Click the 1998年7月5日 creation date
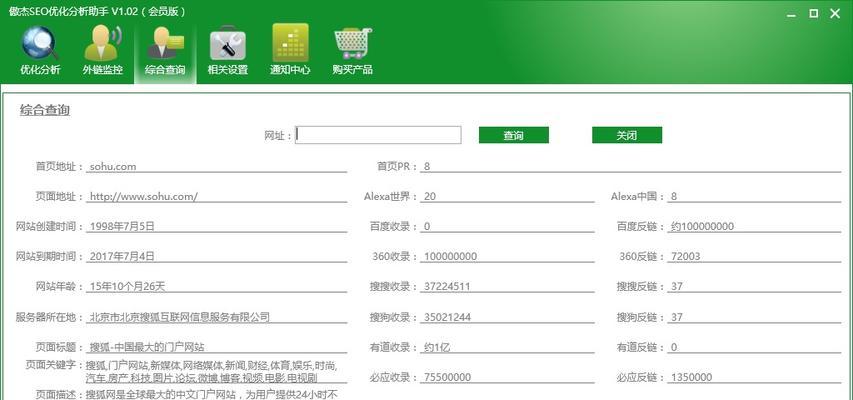 122,226
